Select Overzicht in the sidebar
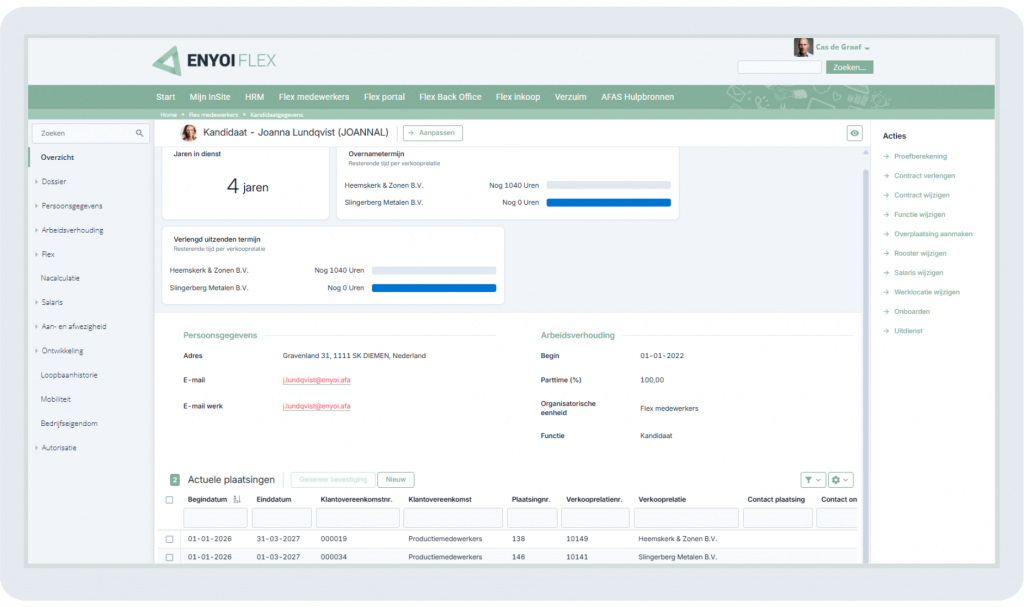Screen dimensions: 1024x607 tap(57, 157)
